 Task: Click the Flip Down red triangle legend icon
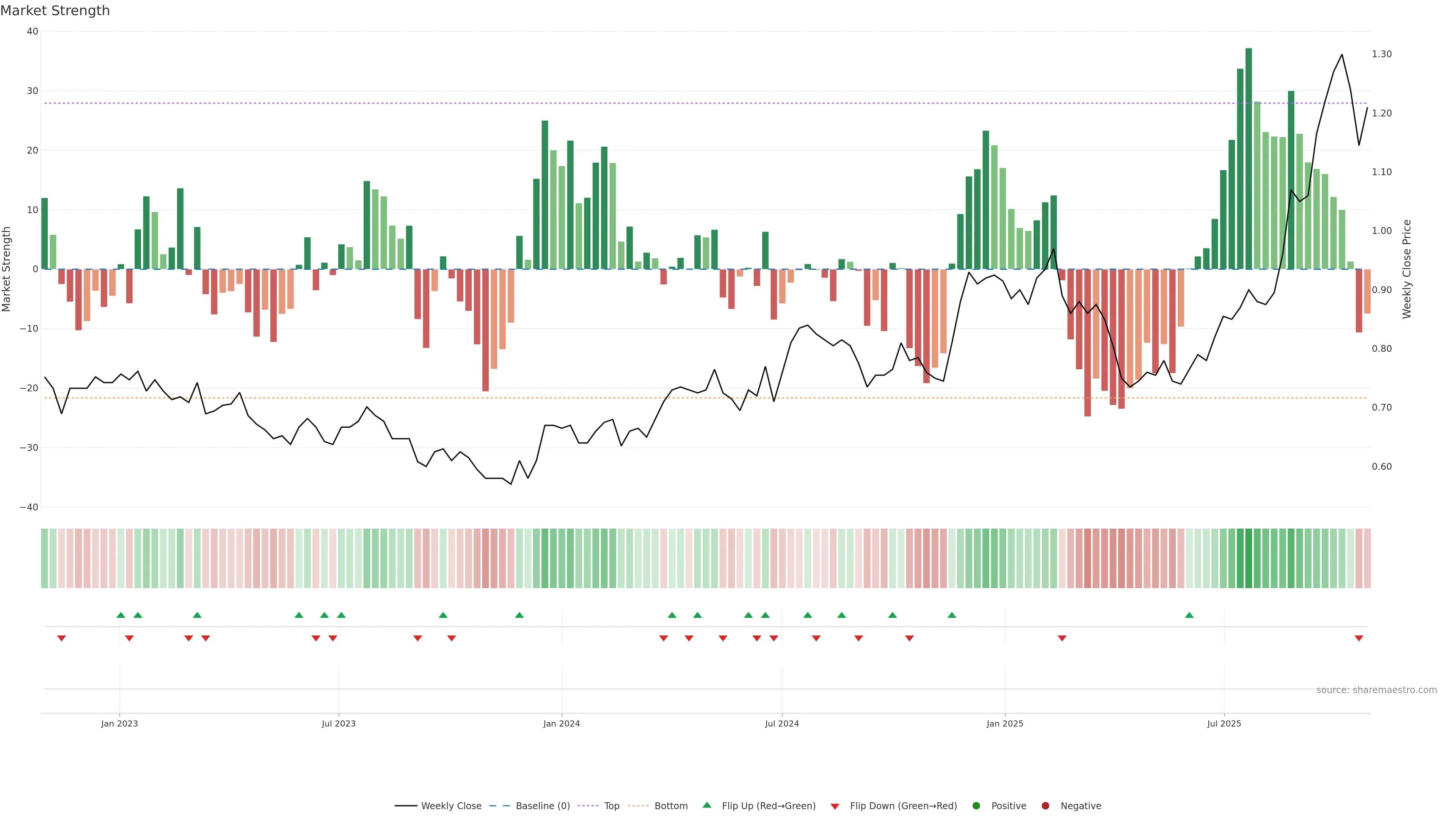835,806
